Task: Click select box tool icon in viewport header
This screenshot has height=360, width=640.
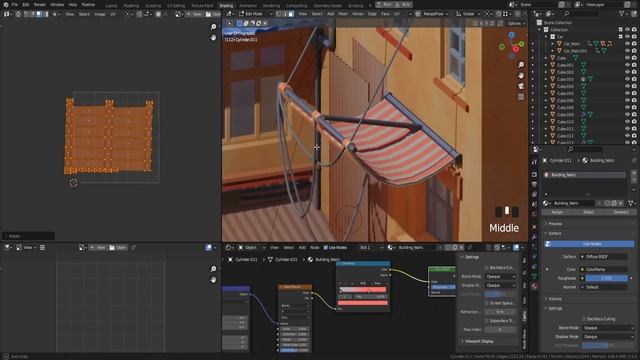Action: coord(240,23)
